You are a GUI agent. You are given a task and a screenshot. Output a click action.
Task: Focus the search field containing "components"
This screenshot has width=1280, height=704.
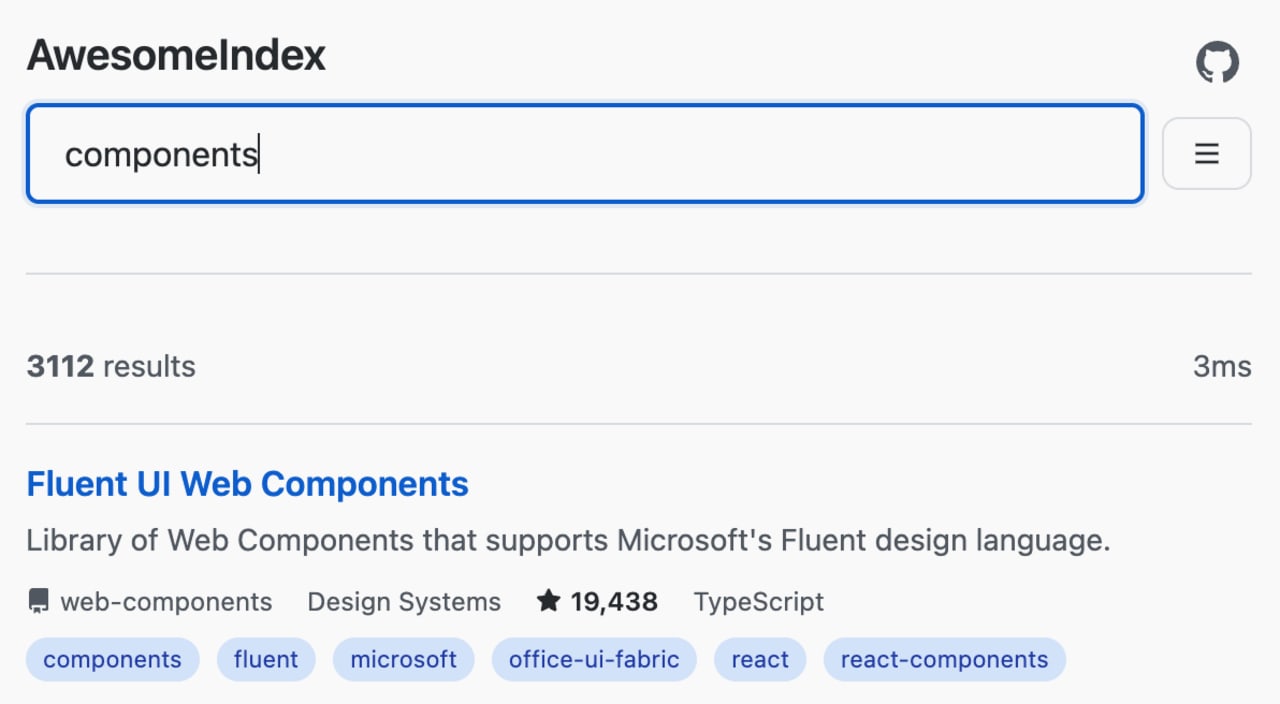click(584, 154)
